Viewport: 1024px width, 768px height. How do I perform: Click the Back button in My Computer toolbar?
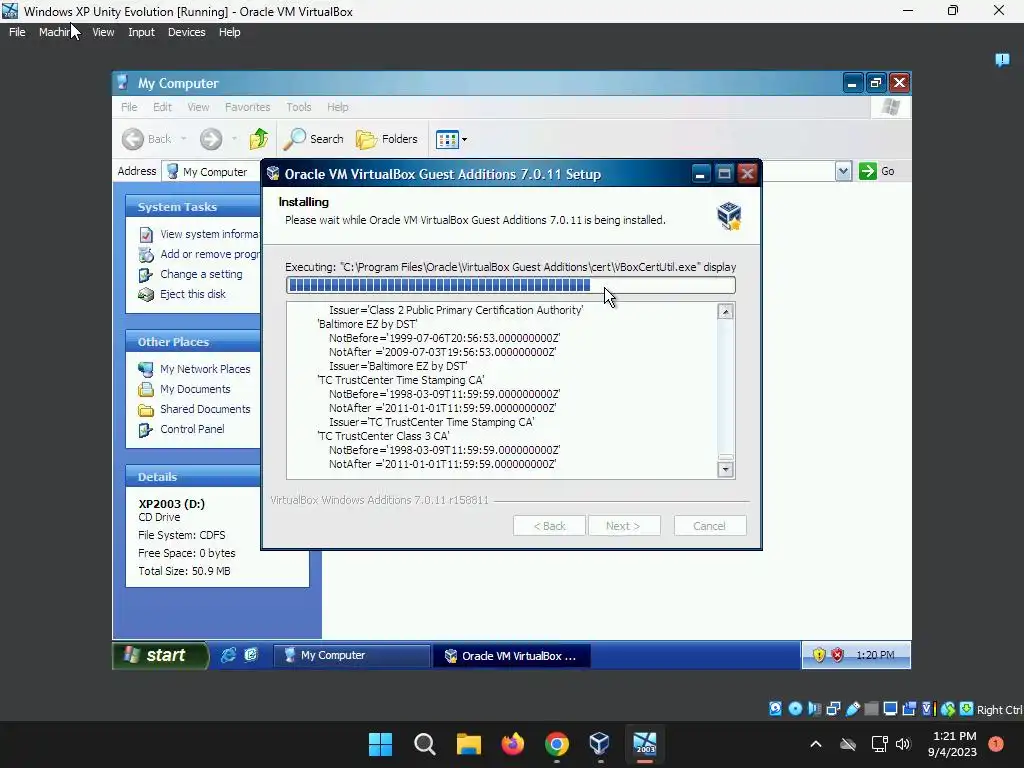(x=147, y=138)
